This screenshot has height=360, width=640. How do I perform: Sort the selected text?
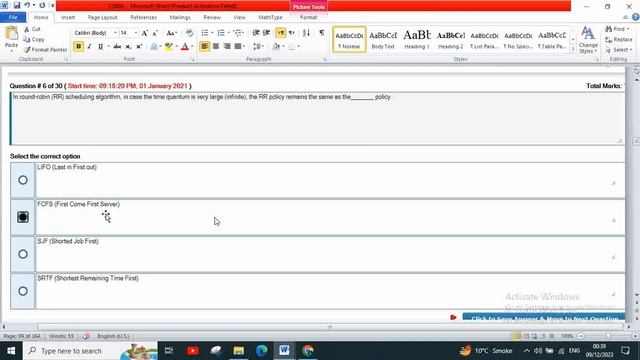(307, 33)
